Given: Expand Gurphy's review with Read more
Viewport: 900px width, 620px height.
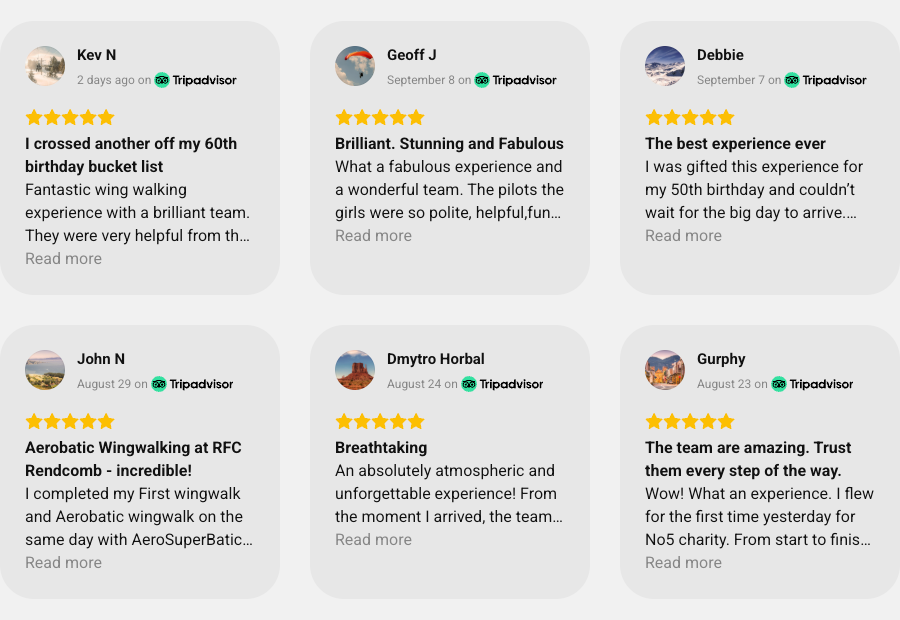Looking at the screenshot, I should (683, 563).
